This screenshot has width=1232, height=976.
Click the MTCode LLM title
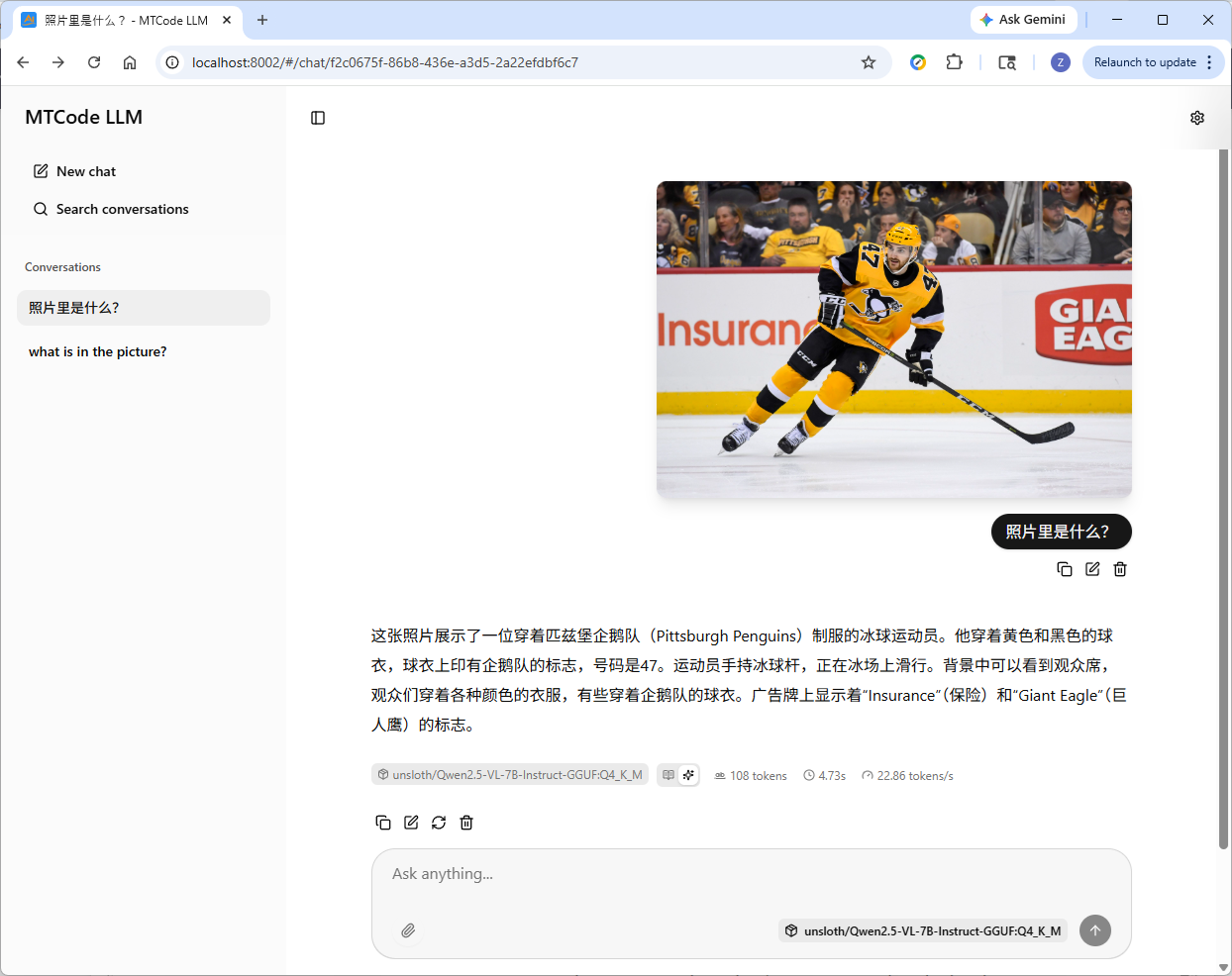[84, 117]
